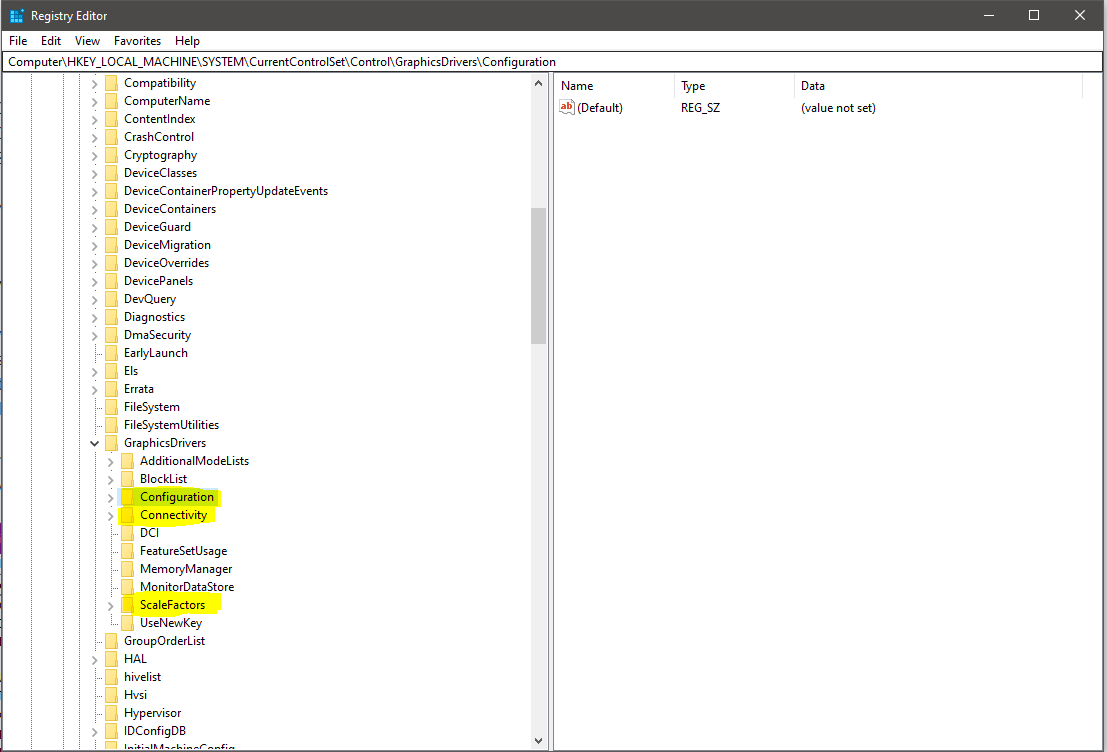Select the DeviceContainers folder icon

tap(112, 209)
